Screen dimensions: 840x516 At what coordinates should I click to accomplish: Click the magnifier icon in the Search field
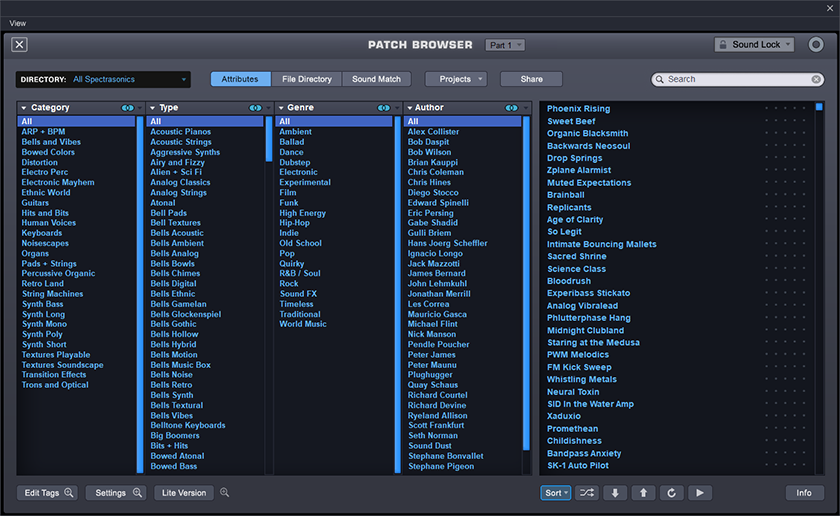coord(659,79)
